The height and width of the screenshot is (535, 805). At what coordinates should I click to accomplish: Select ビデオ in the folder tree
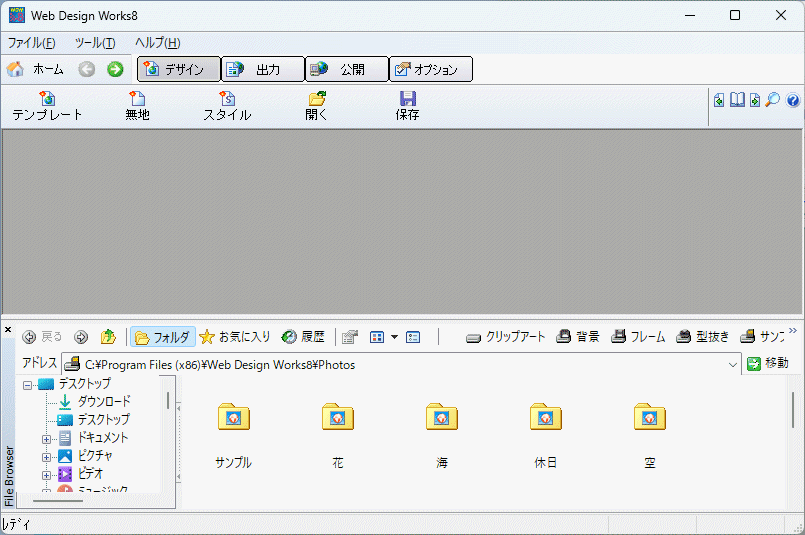(x=90, y=473)
